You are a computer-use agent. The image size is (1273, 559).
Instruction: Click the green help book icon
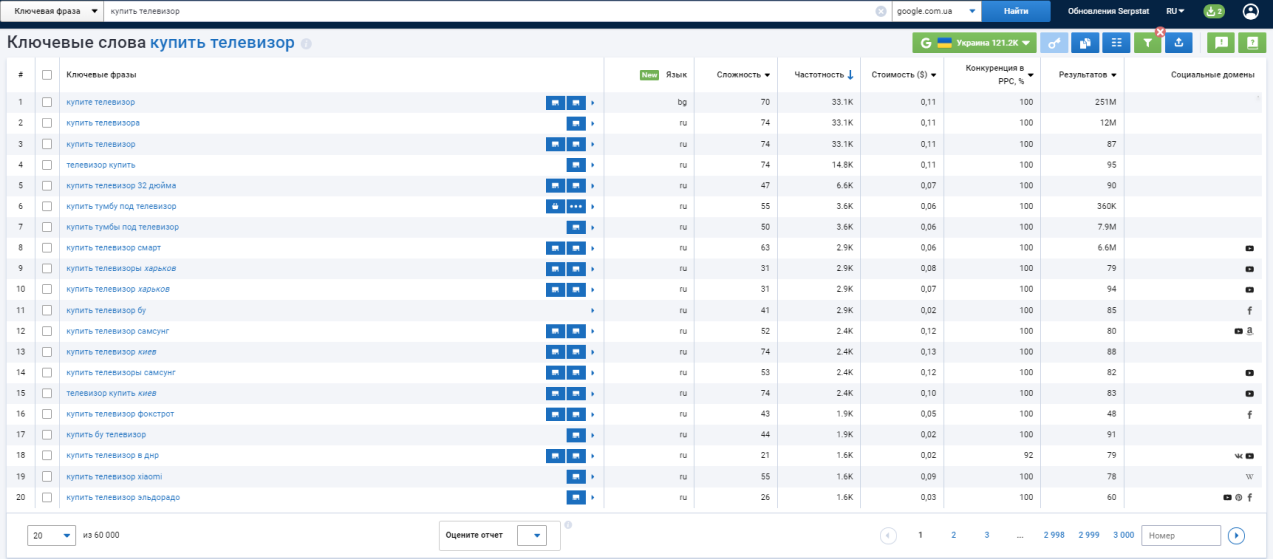point(1251,43)
